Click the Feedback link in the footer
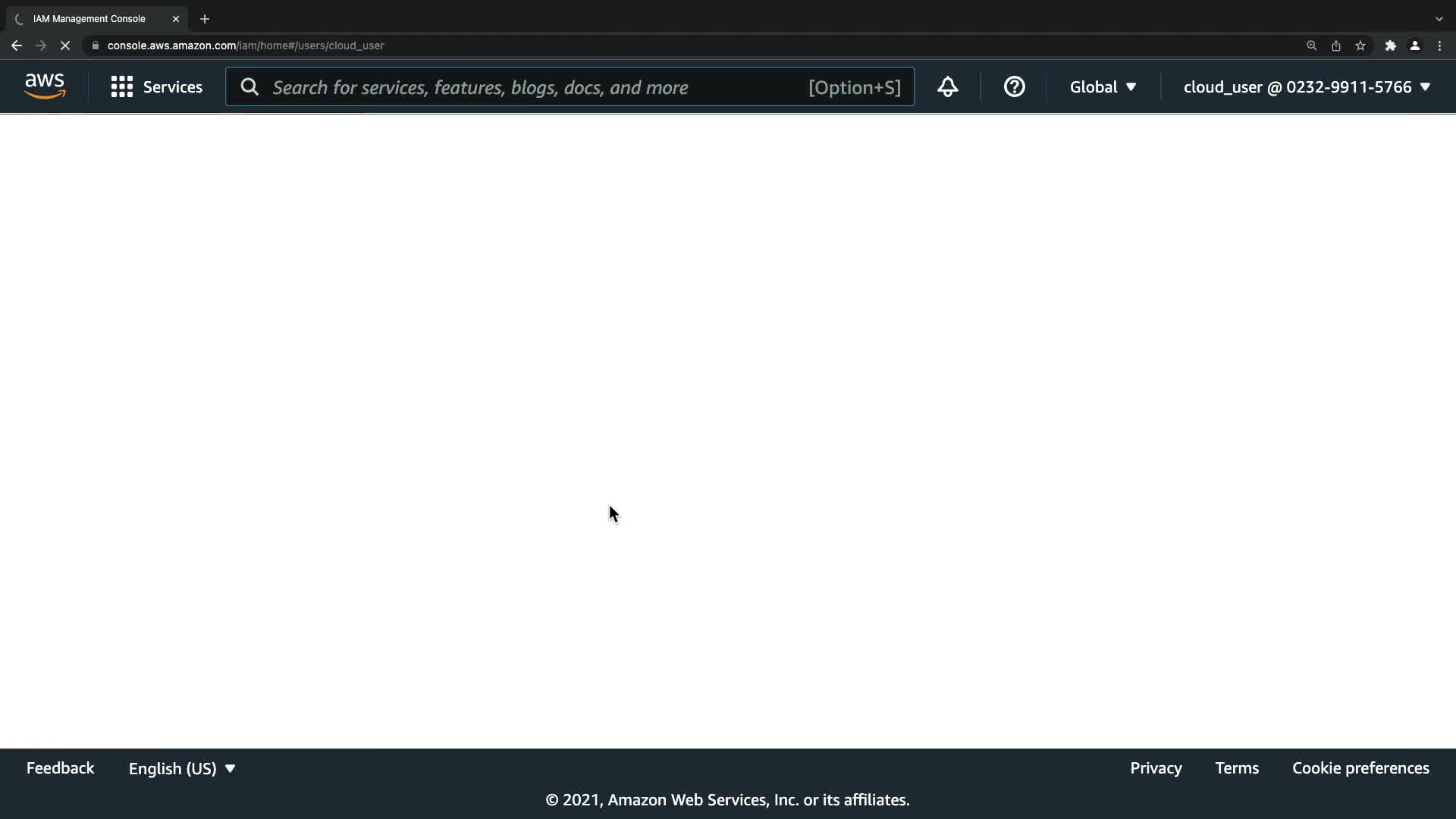This screenshot has width=1456, height=819. pos(60,768)
